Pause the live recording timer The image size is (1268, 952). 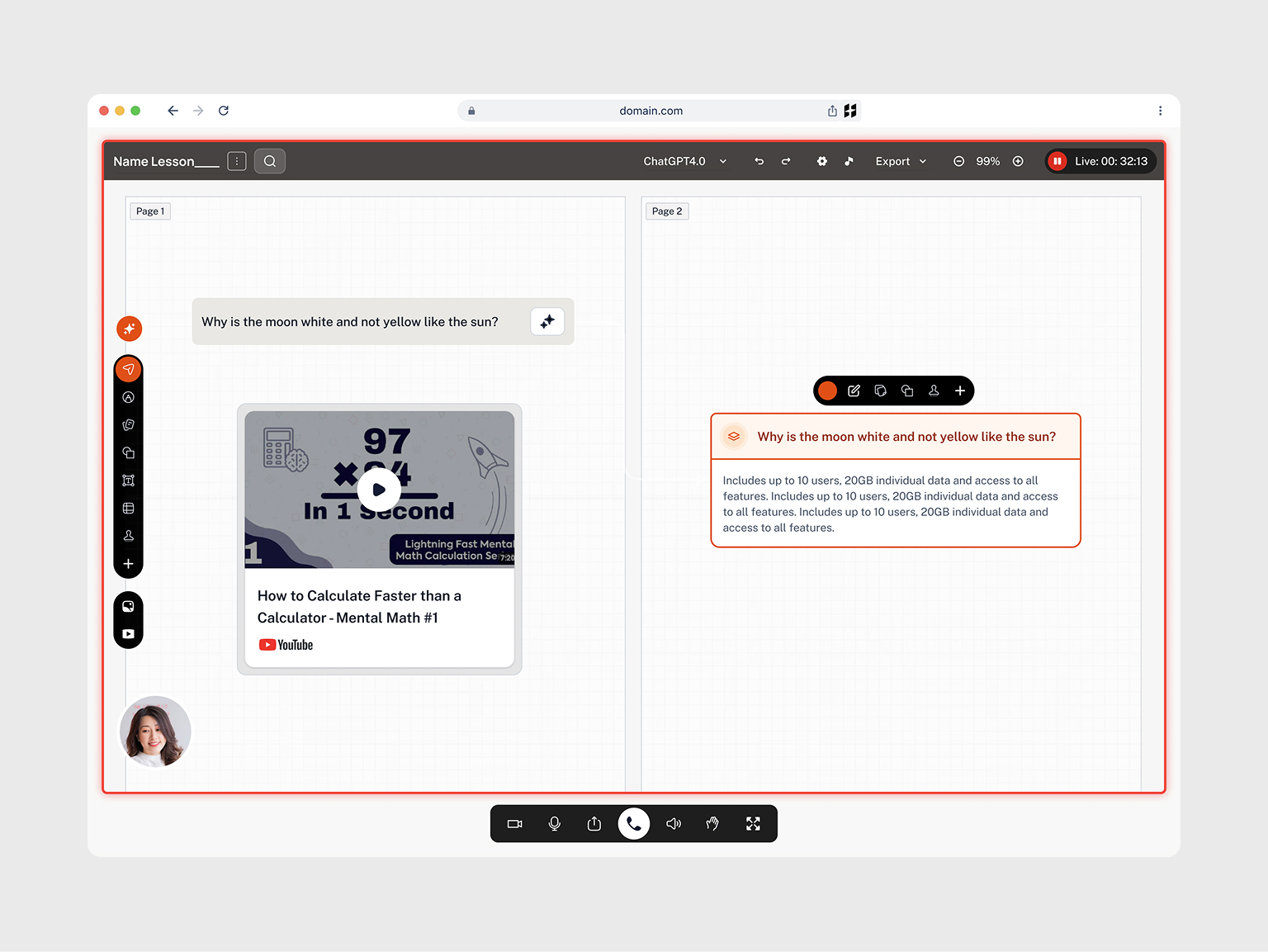pos(1057,161)
